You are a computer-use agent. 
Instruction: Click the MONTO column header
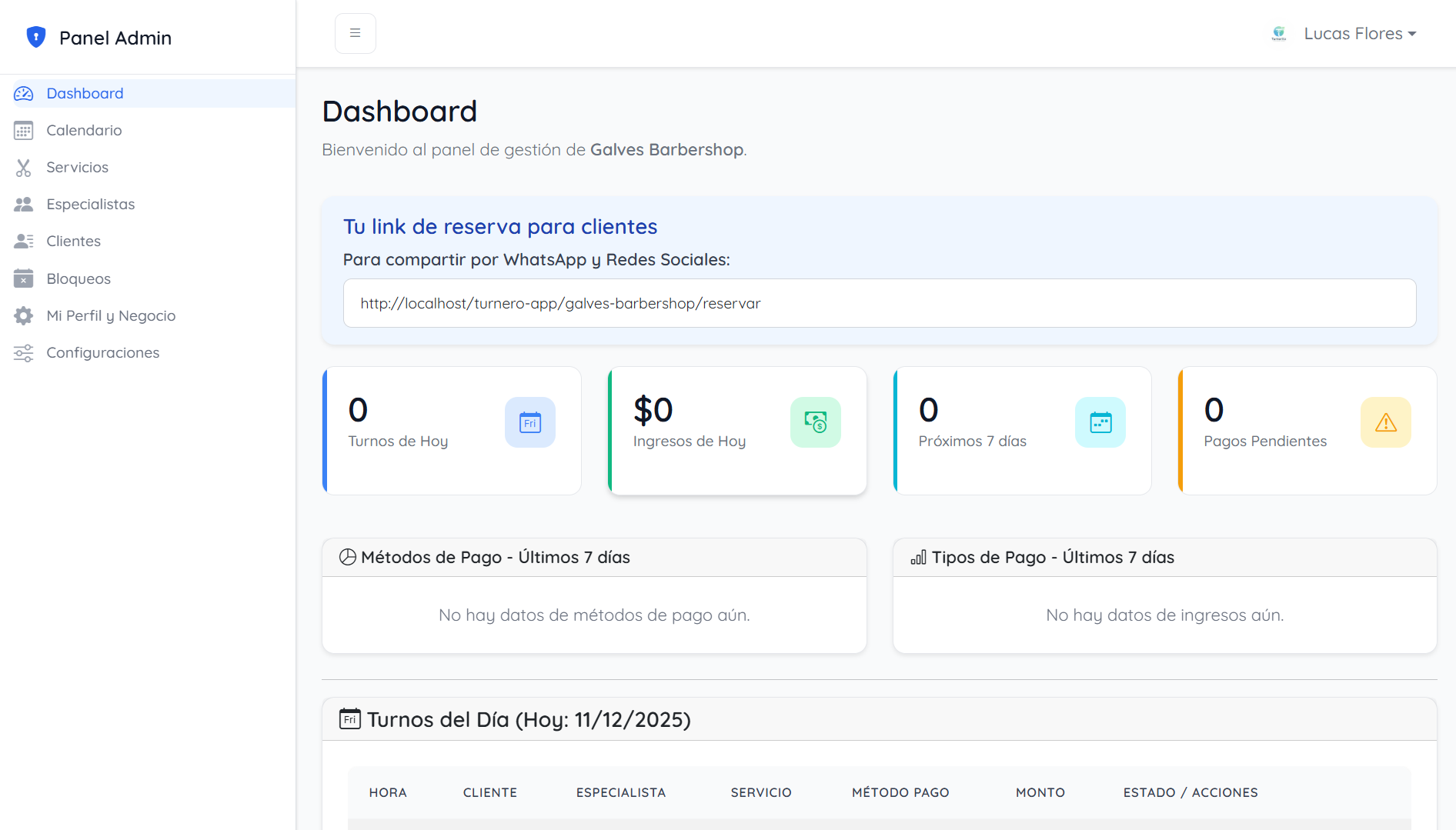(1040, 793)
